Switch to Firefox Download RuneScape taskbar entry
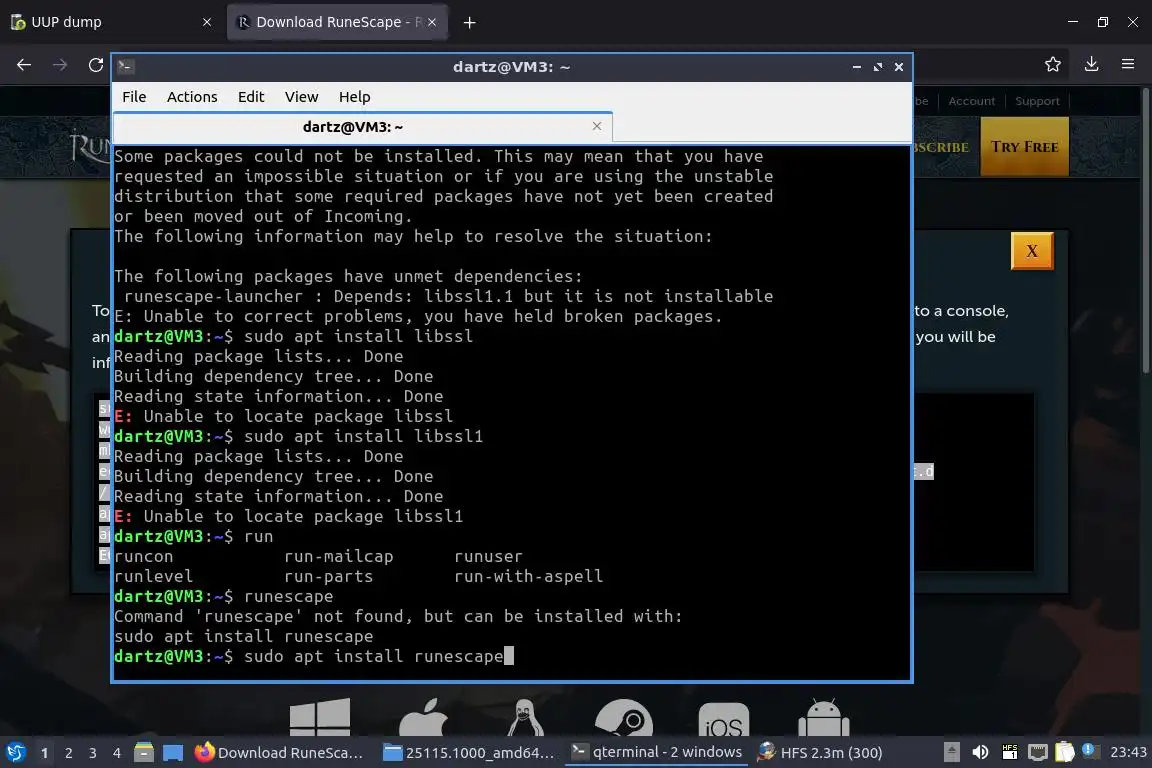1152x768 pixels. click(279, 753)
